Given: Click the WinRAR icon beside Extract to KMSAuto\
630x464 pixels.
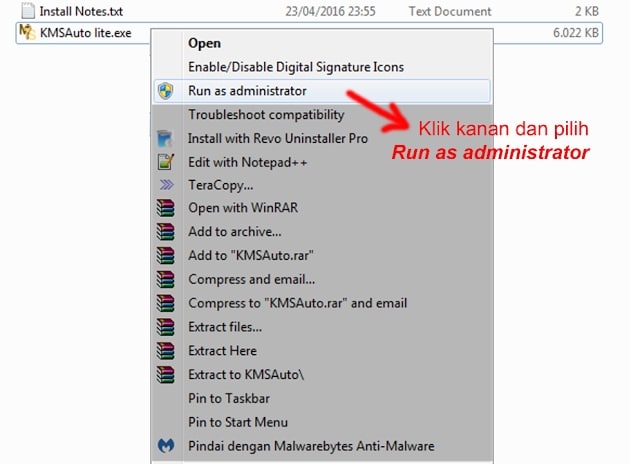Looking at the screenshot, I should click(166, 374).
